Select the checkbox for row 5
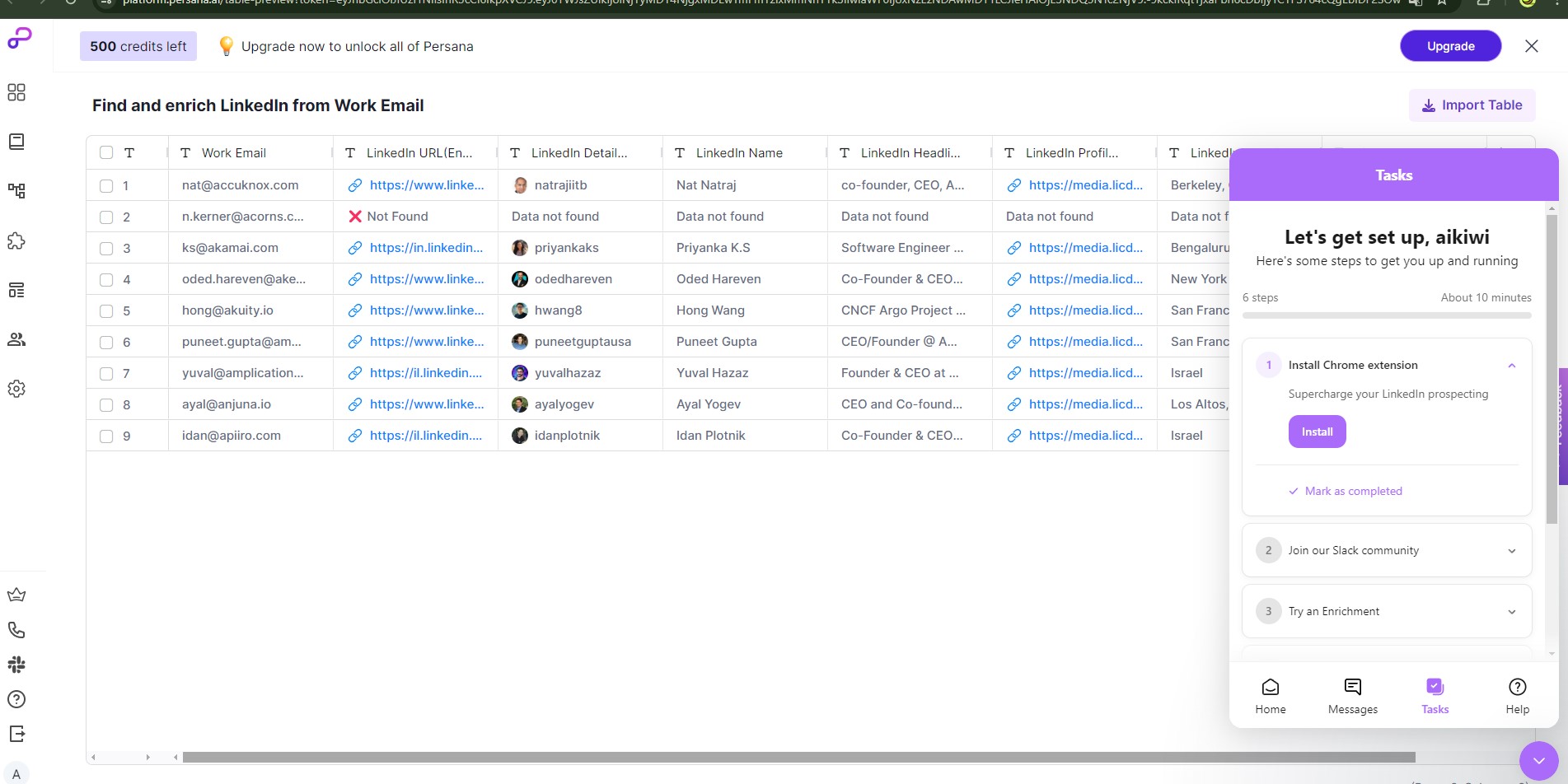Screen dimensions: 1568x784 coord(106,311)
